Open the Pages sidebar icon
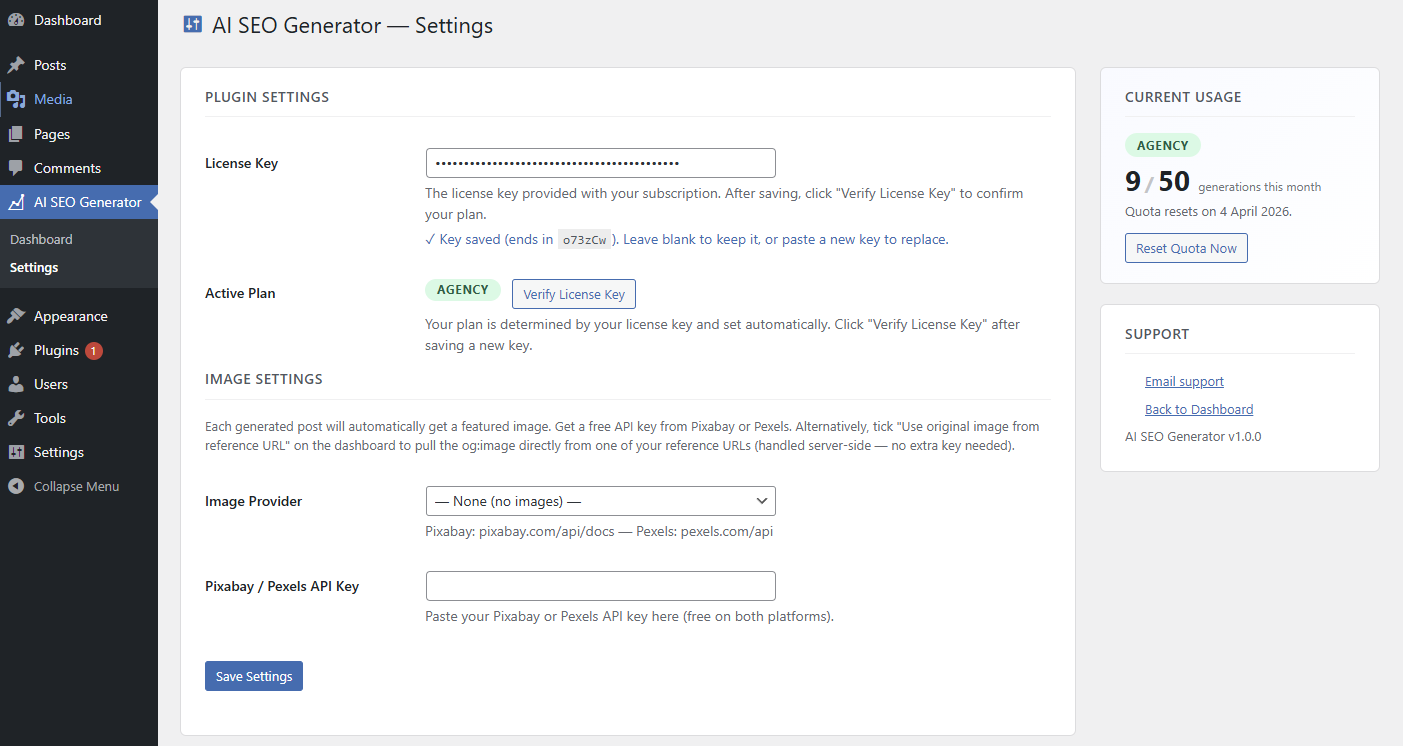 pyautogui.click(x=22, y=133)
